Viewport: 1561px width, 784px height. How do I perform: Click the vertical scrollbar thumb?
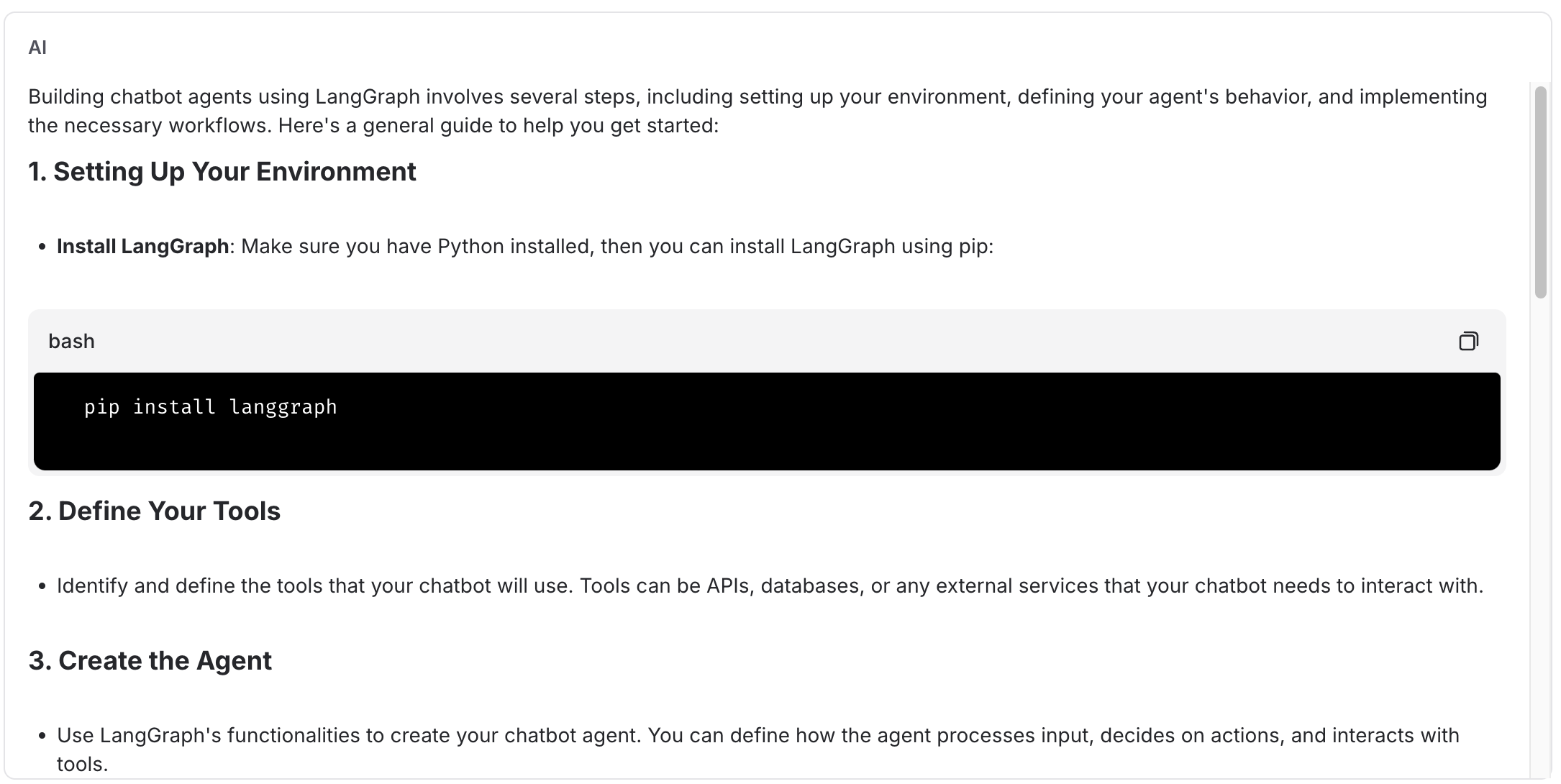[x=1540, y=192]
